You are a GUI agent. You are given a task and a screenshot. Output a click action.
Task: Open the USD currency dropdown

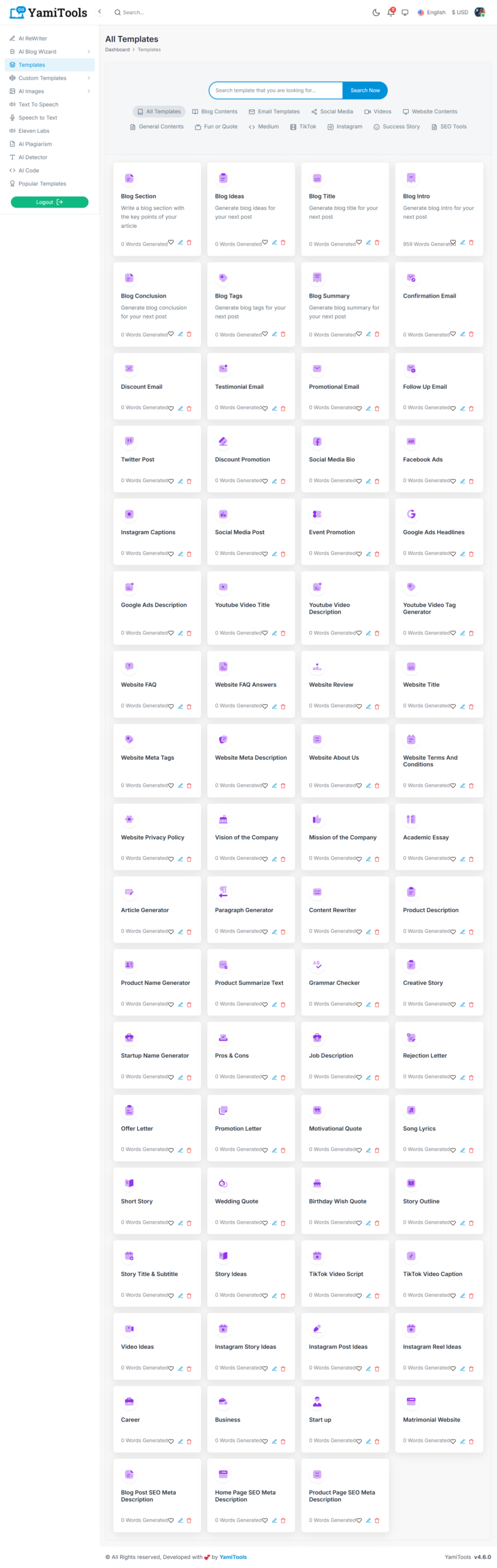coord(460,12)
